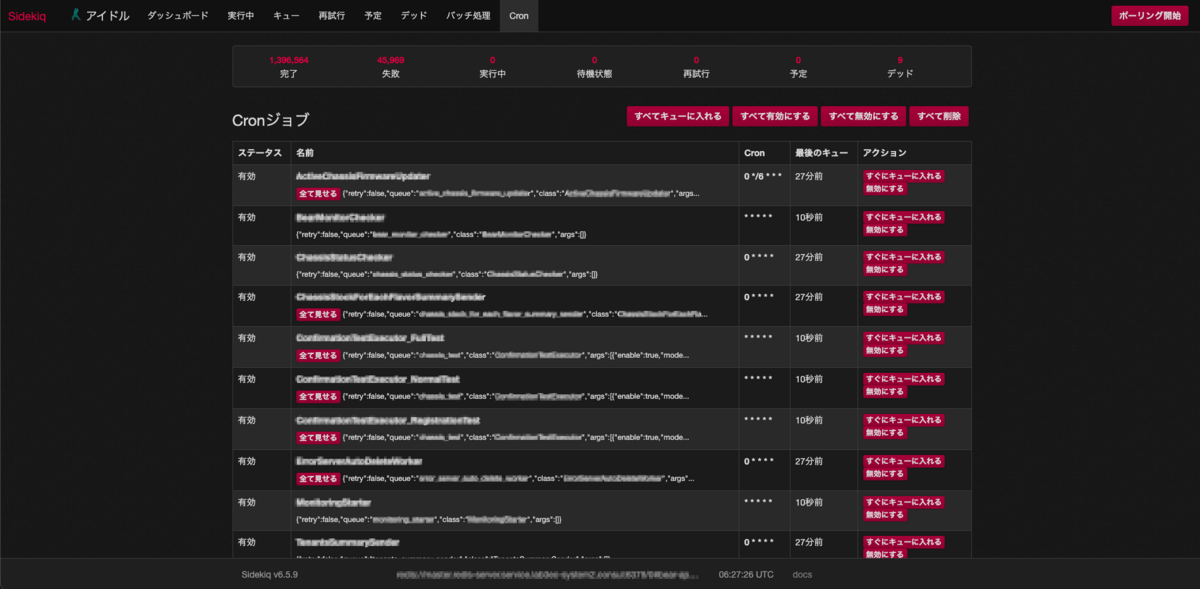The image size is (1200, 589).
Task: Open ChassisStatusChecker job name
Action: pos(343,257)
